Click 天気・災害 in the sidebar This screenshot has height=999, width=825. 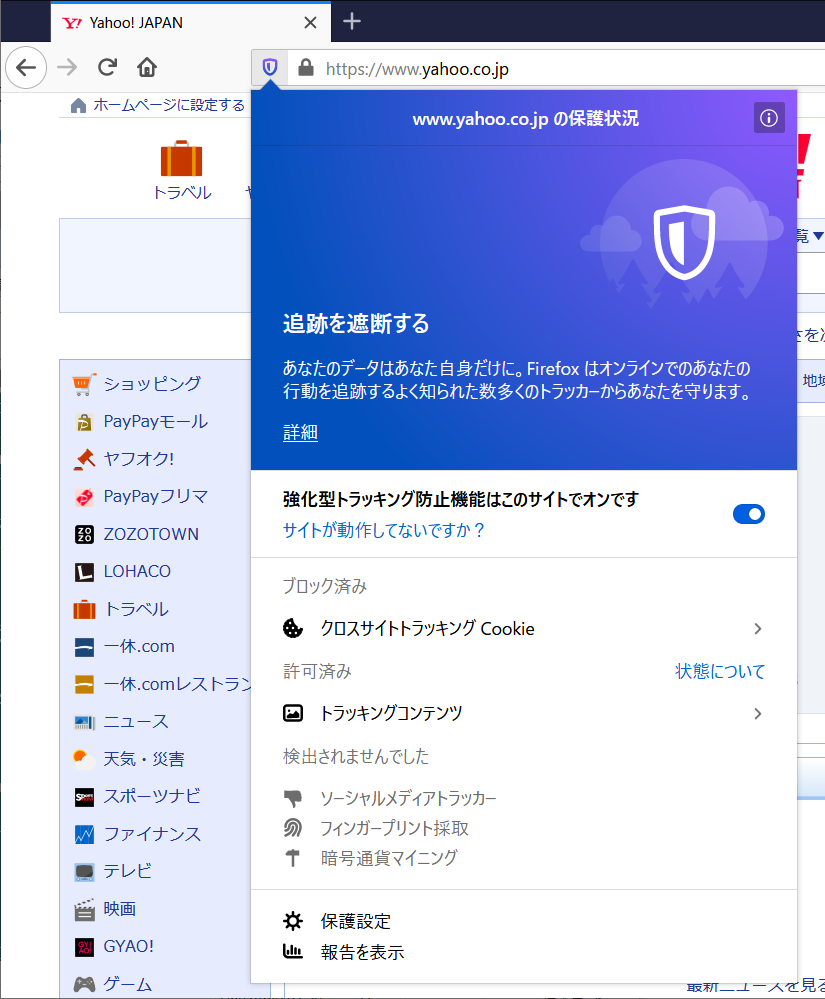144,759
